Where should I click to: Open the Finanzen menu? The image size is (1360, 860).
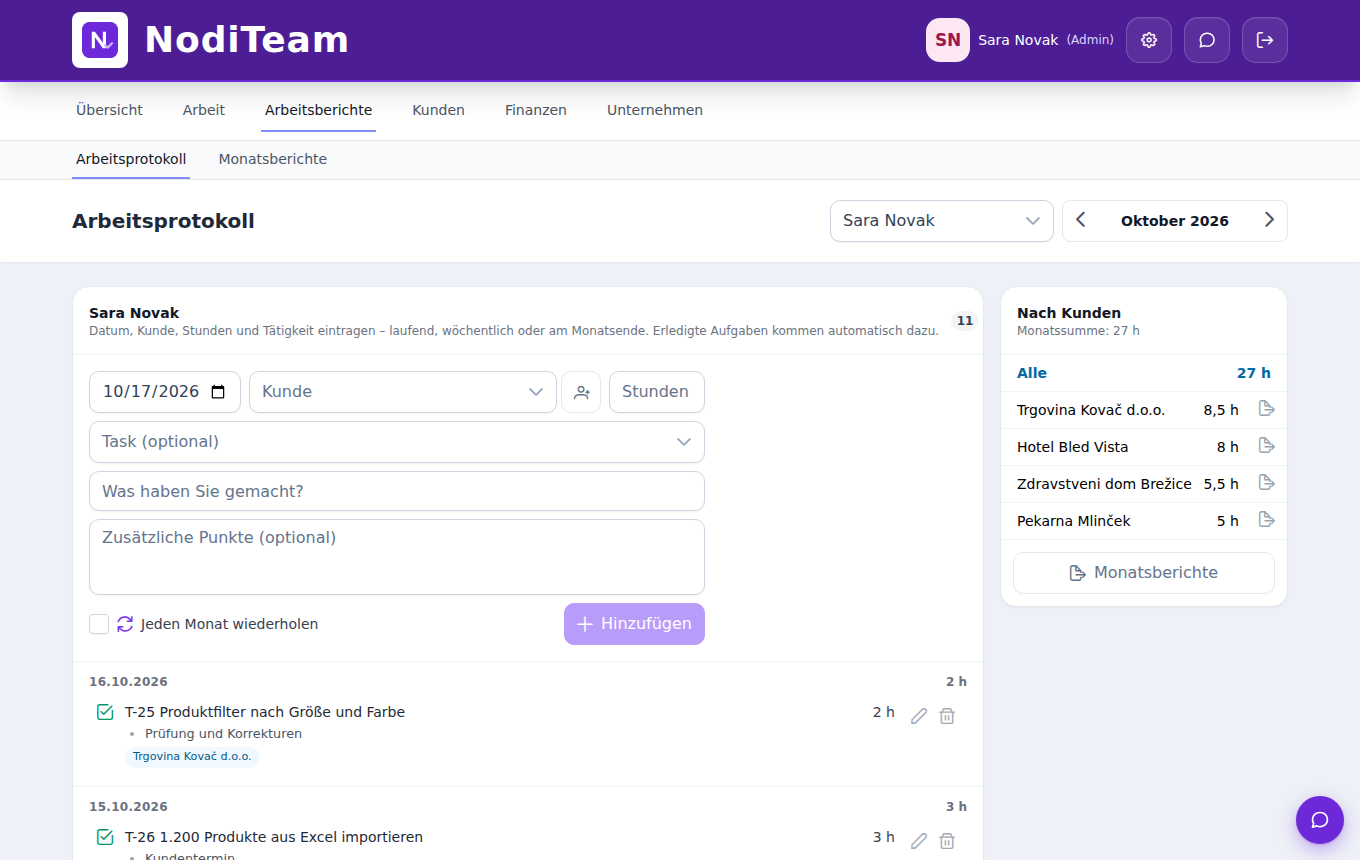pyautogui.click(x=536, y=110)
